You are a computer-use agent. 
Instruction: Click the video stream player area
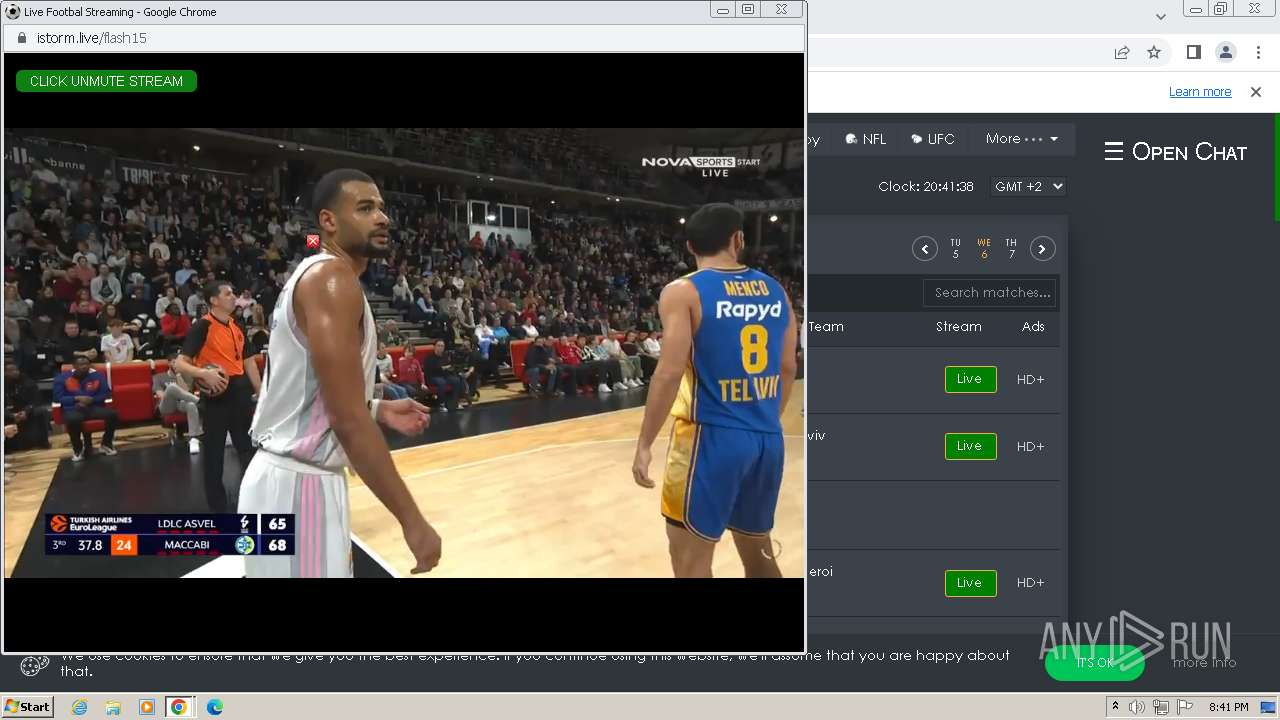[x=404, y=352]
